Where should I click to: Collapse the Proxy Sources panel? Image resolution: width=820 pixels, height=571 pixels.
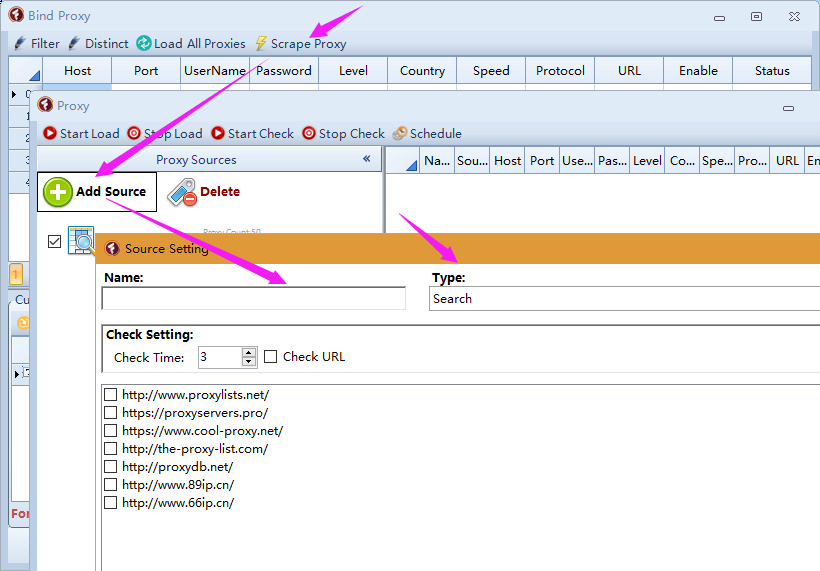366,159
